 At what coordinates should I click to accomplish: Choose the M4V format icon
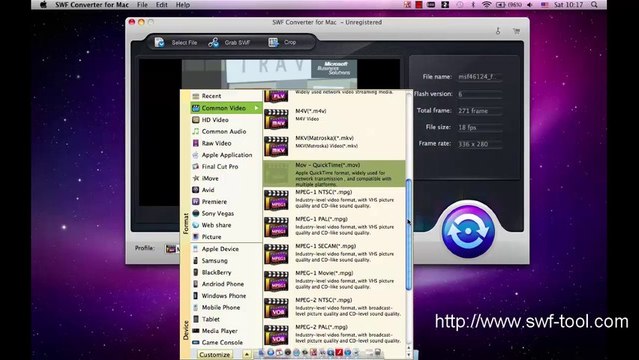click(x=276, y=119)
